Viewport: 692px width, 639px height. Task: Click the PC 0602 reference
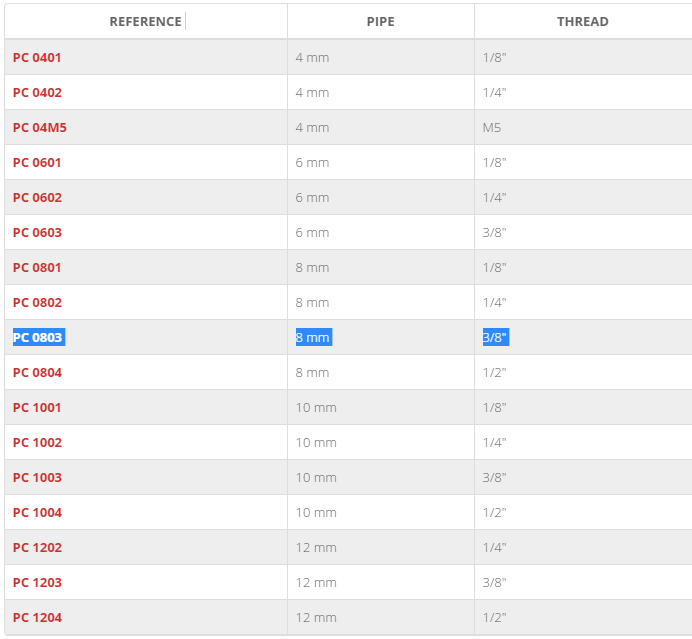click(38, 198)
